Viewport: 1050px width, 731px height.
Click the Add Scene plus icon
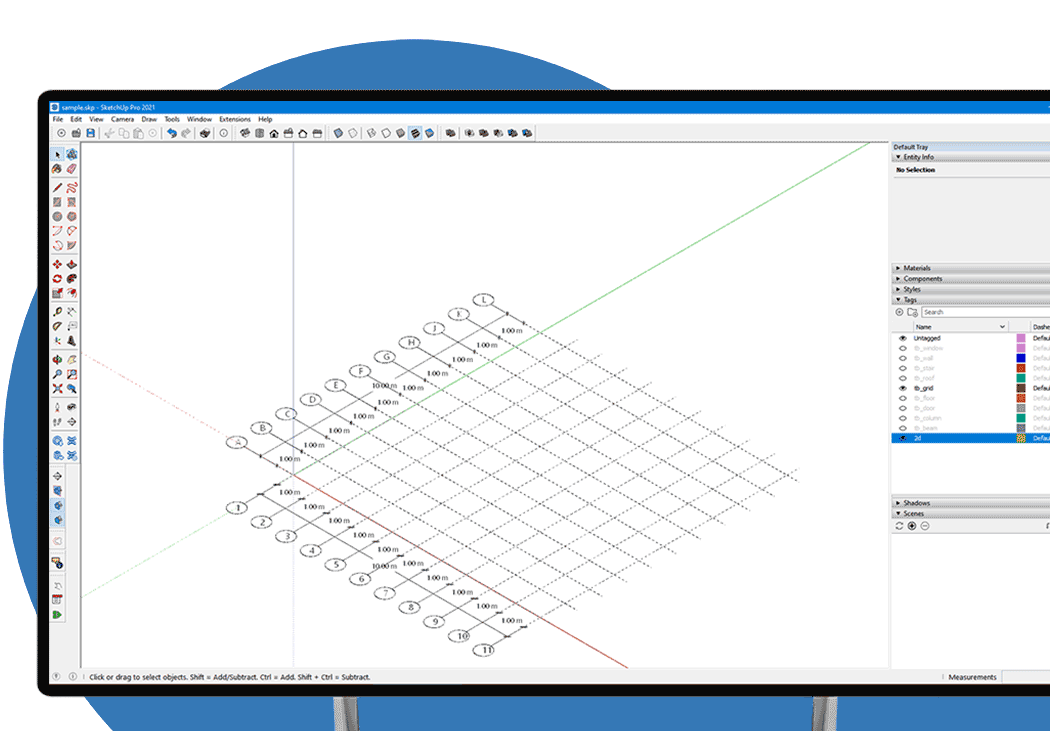click(x=912, y=526)
